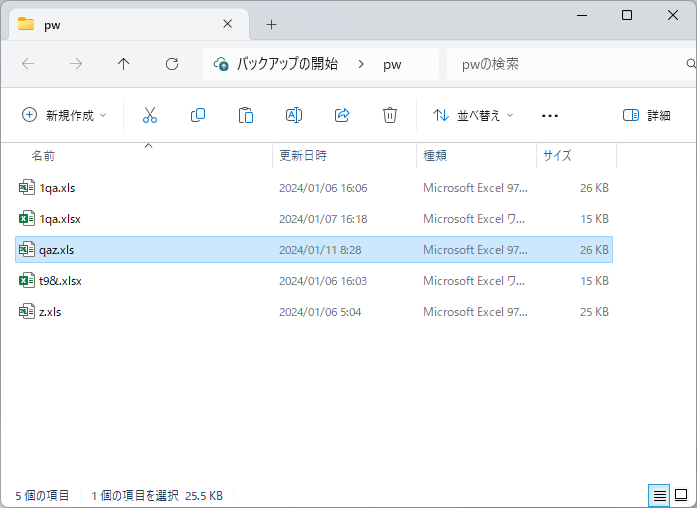Toggle the 詳細 details pane
697x508 pixels.
646,115
